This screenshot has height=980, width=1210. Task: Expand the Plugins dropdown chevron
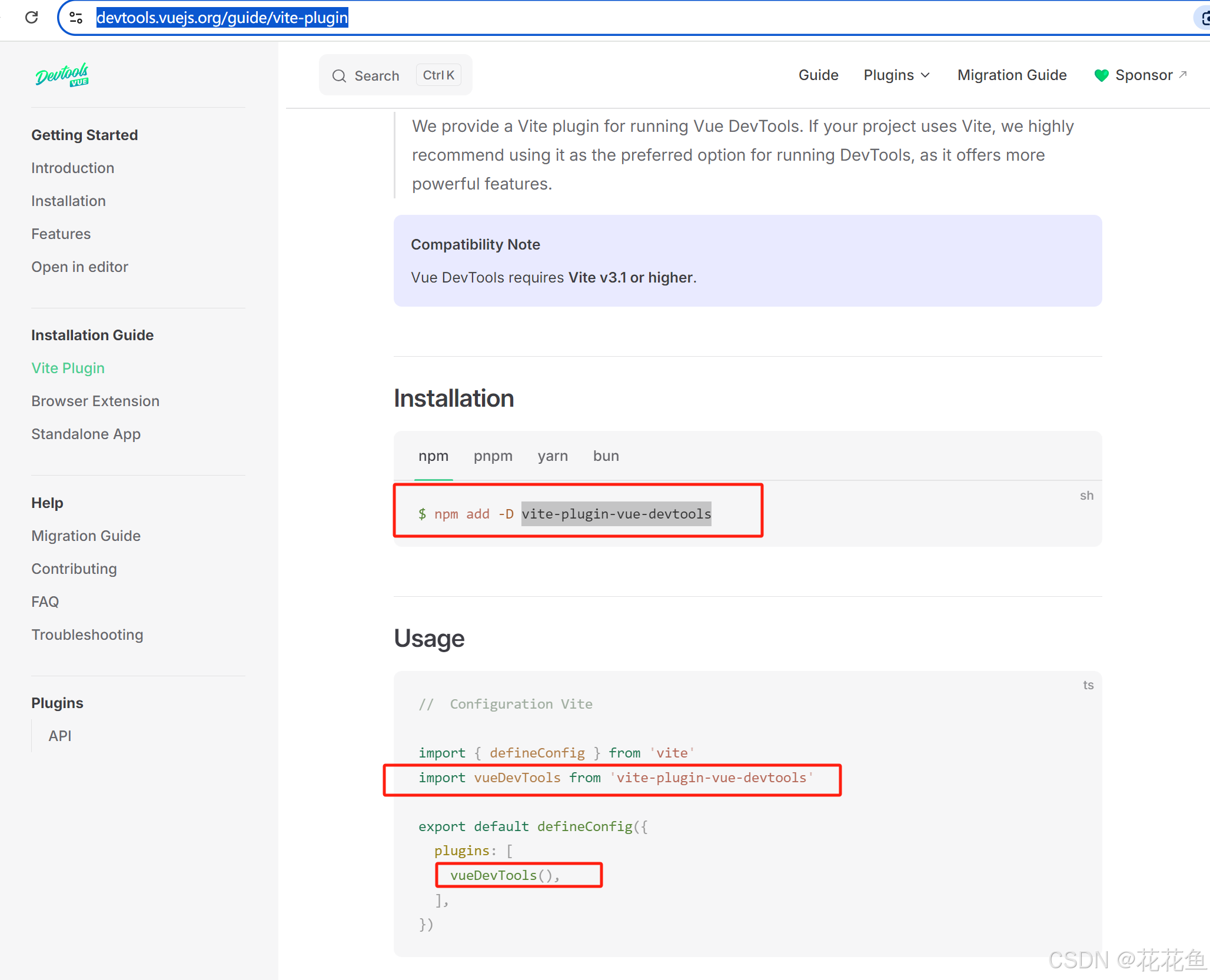926,75
